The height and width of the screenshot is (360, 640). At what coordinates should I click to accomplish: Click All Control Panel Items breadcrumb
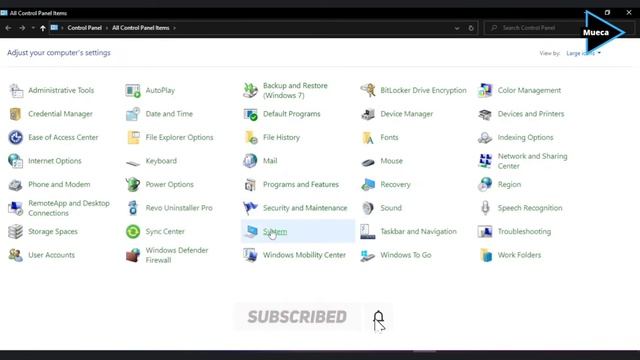[x=140, y=28]
